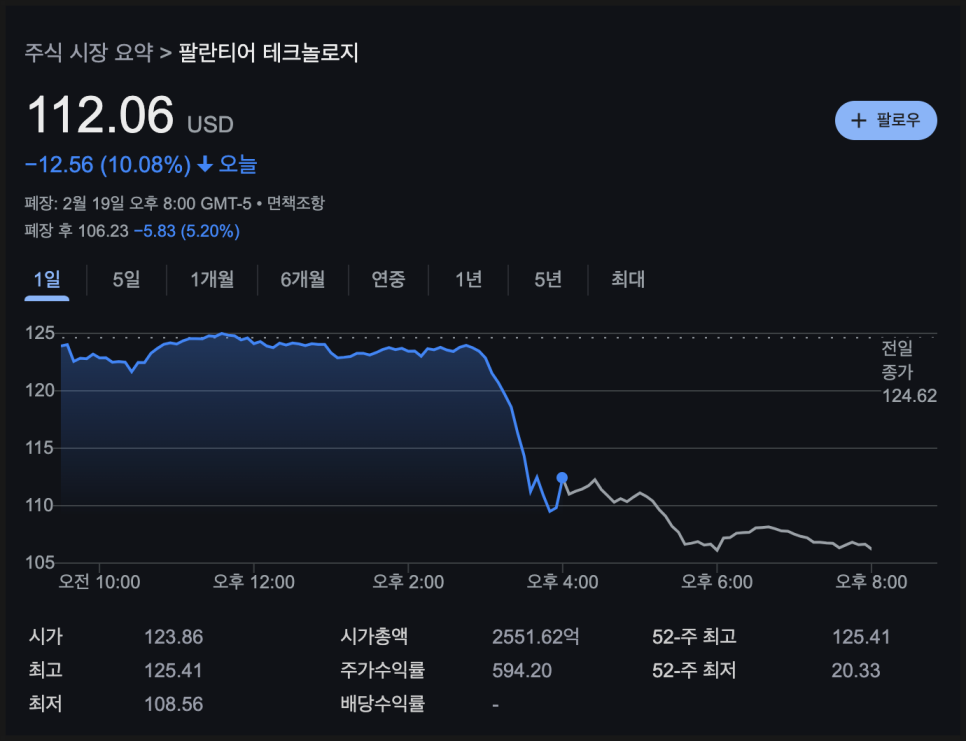
Task: Open the 면책조항 disclaimer link
Action: click(295, 203)
